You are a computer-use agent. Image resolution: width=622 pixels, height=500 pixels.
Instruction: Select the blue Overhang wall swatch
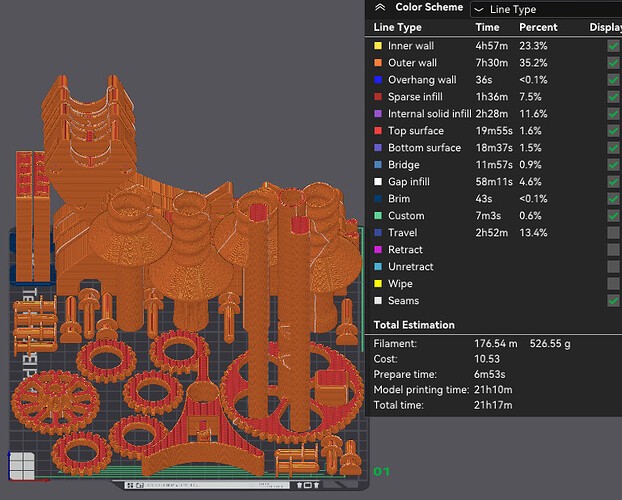377,80
